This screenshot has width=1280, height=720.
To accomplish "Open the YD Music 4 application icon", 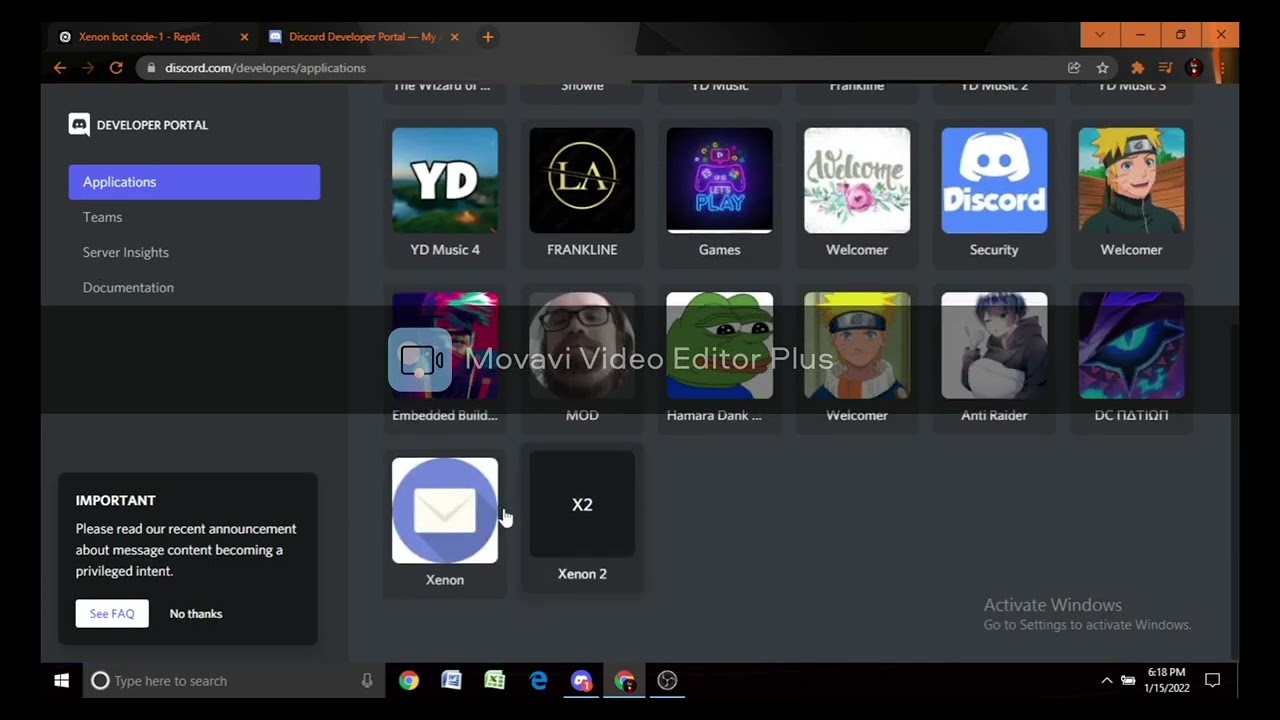I will tap(445, 180).
